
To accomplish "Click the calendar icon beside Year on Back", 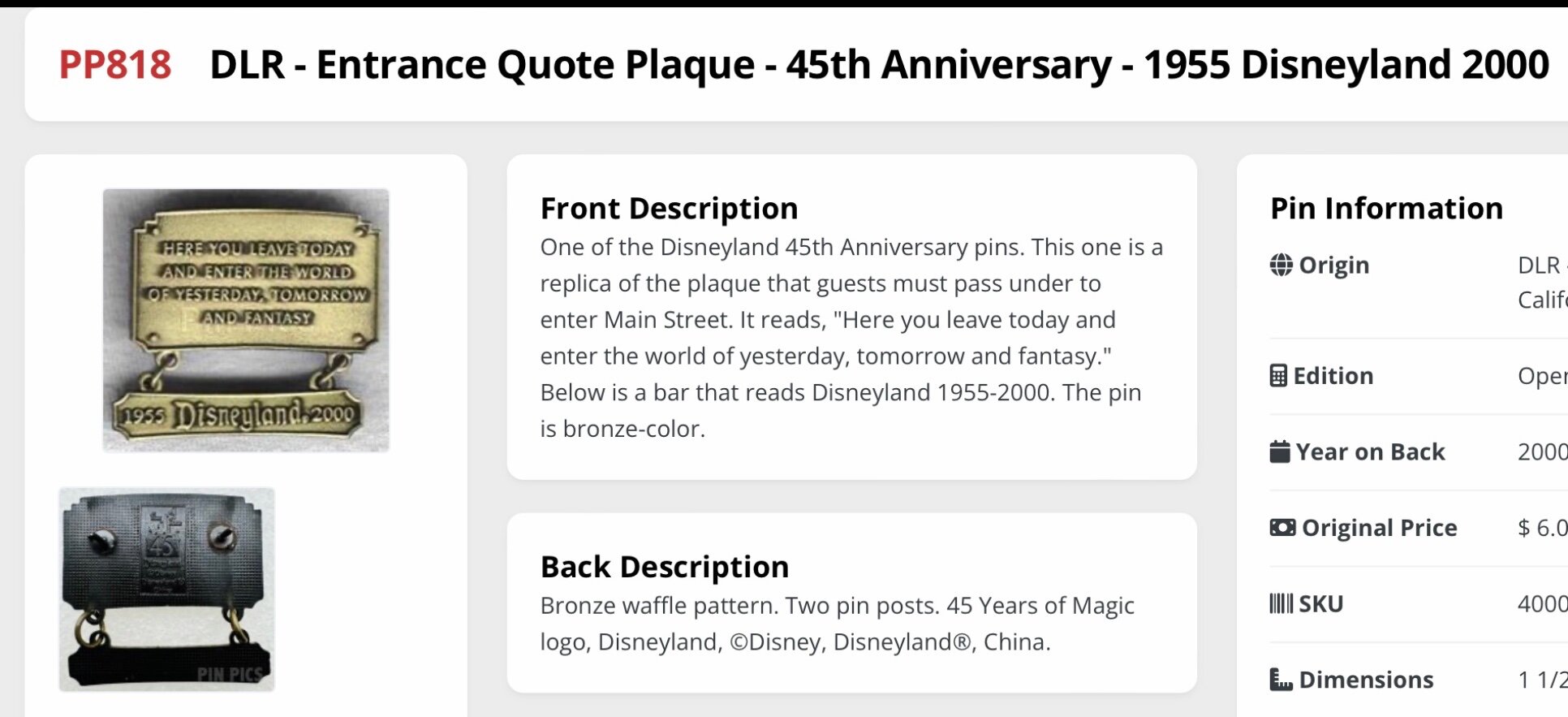I will (1279, 451).
